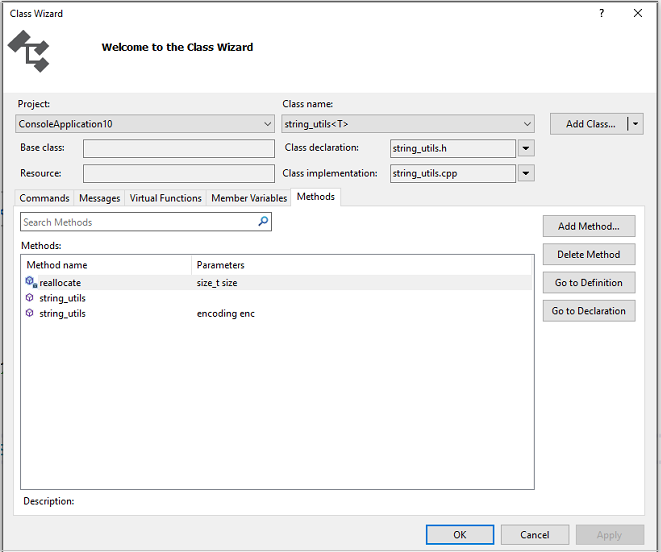Expand the Project combo box

click(x=267, y=124)
